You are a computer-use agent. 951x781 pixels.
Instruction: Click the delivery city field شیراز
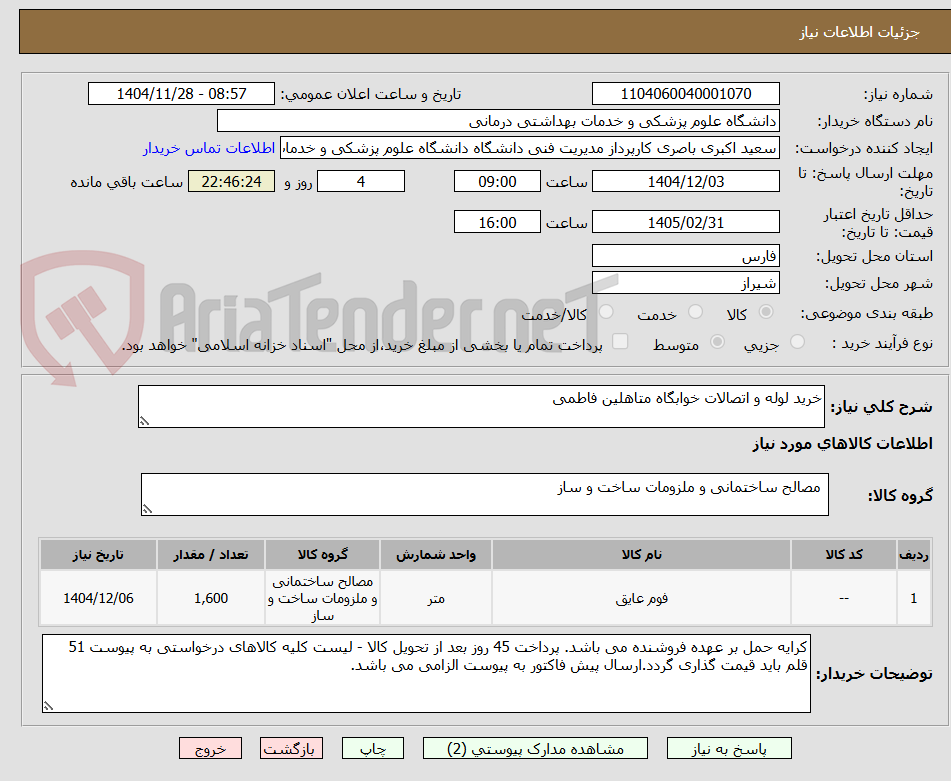[x=685, y=283]
